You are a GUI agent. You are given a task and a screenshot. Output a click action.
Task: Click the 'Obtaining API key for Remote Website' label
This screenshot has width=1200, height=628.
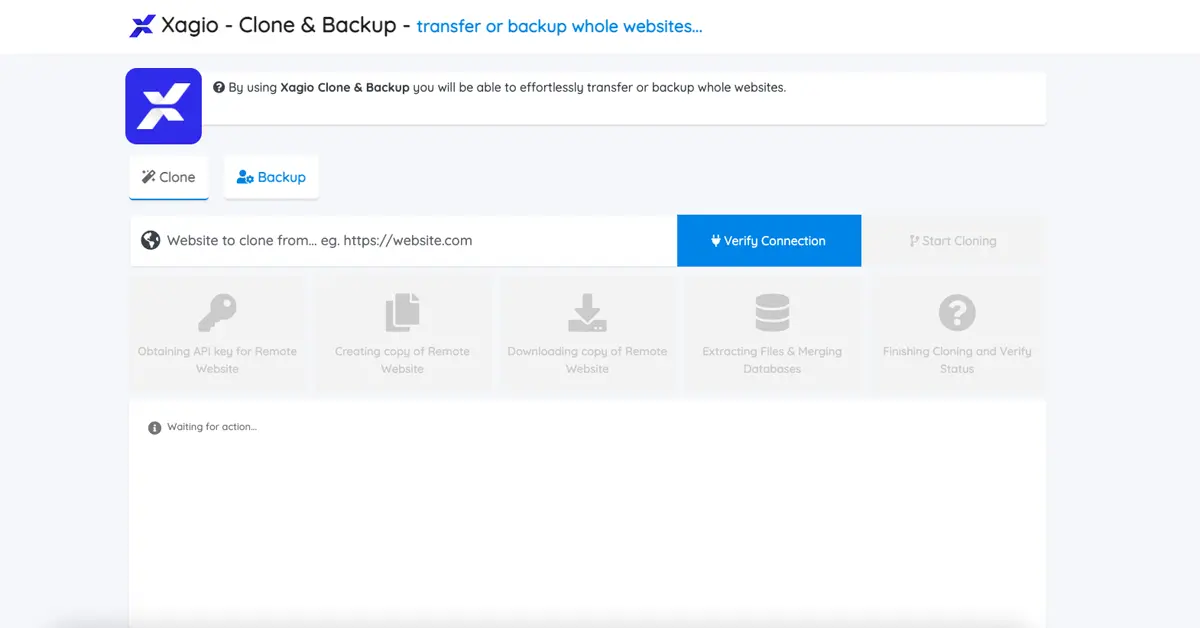click(217, 360)
